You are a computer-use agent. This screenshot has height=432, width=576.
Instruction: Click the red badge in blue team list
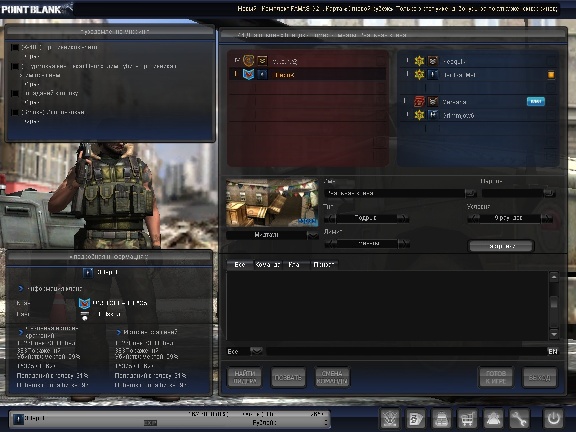[x=419, y=101]
